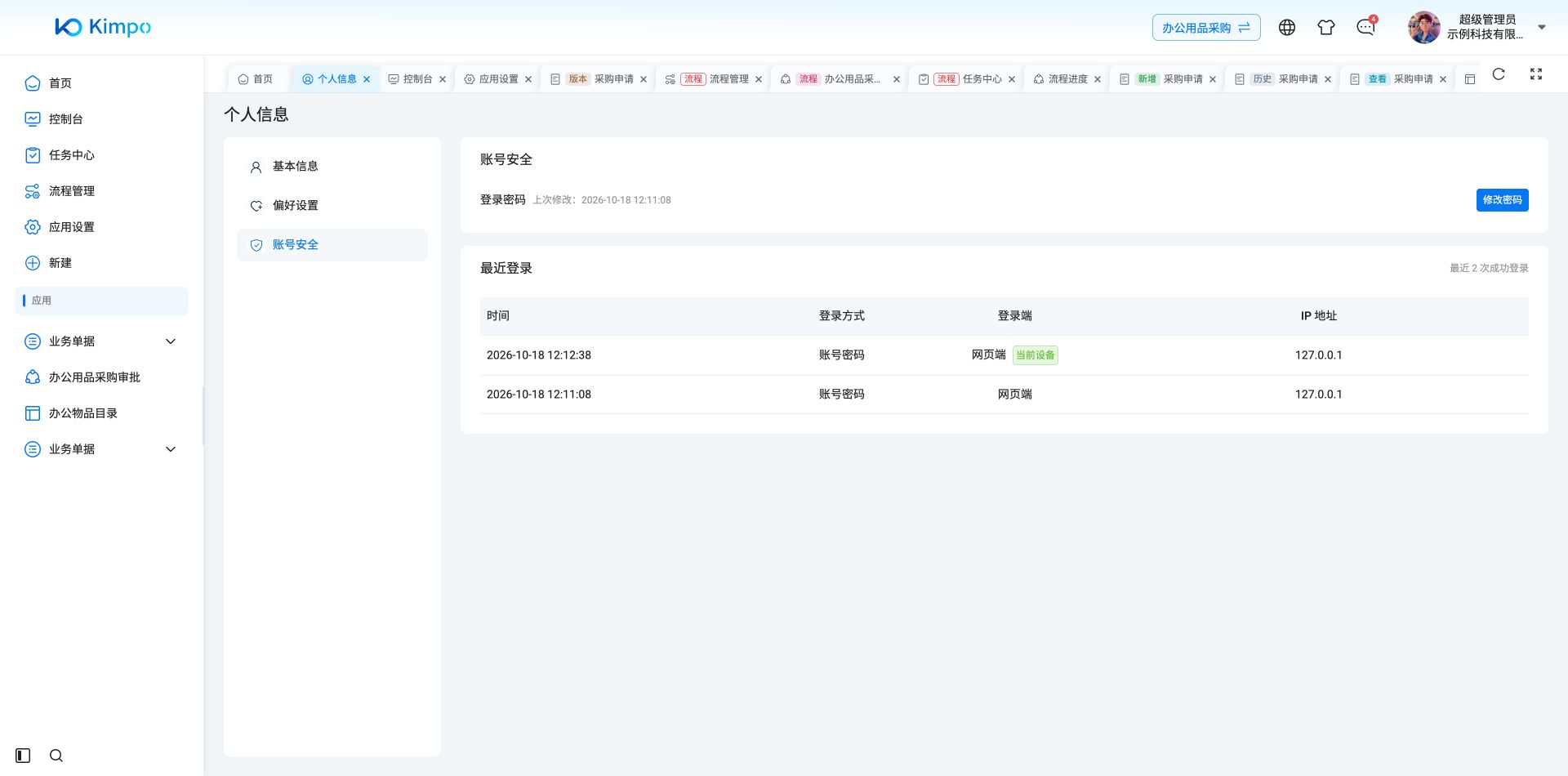Click the refresh icon in the tab bar
Image resolution: width=1568 pixels, height=776 pixels.
[x=1499, y=74]
